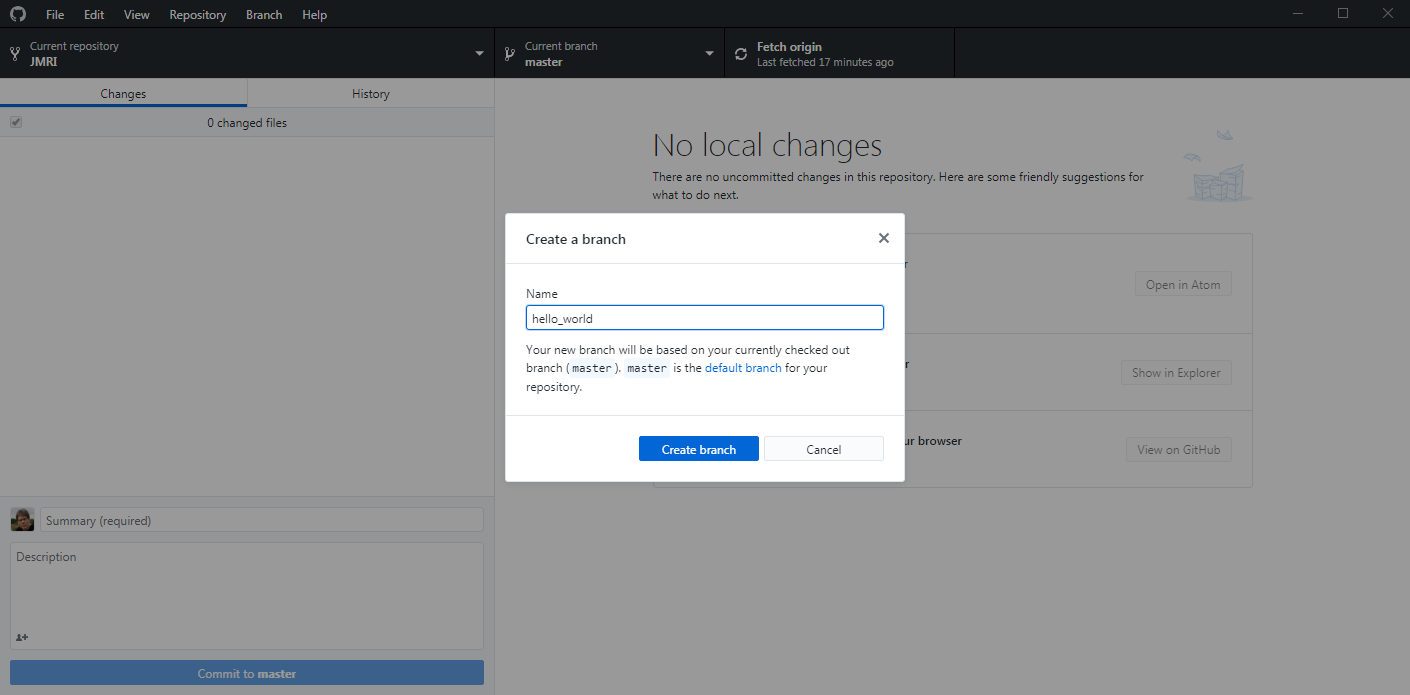Click the add co-authors icon
Image resolution: width=1410 pixels, height=695 pixels.
click(22, 637)
